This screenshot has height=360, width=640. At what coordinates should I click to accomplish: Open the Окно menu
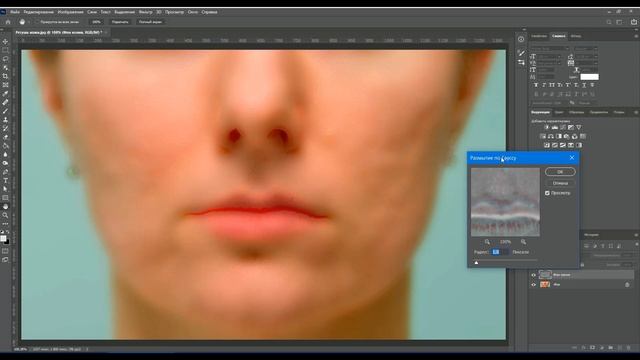click(x=193, y=12)
